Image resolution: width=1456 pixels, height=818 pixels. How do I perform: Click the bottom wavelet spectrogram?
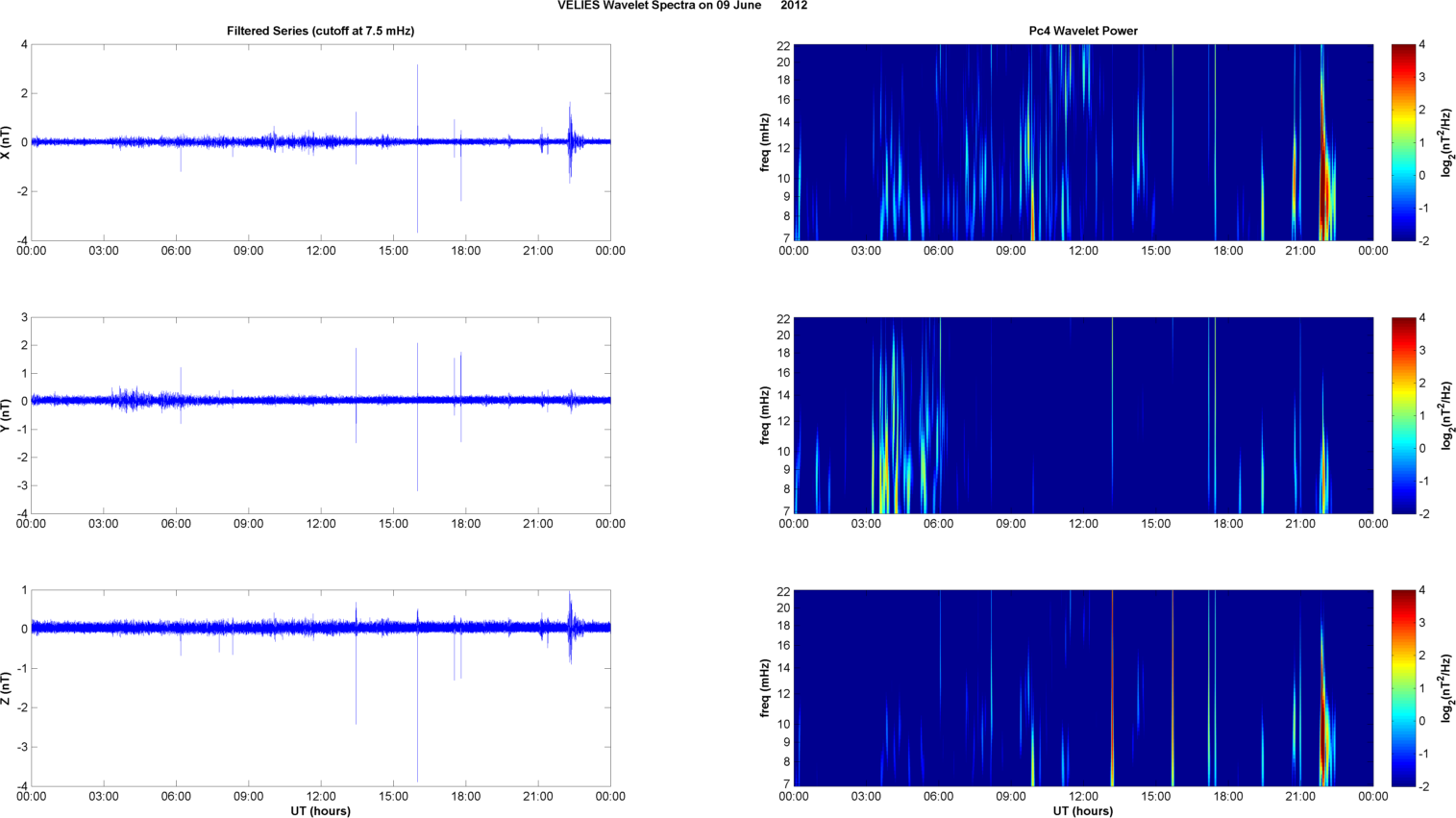[1083, 688]
